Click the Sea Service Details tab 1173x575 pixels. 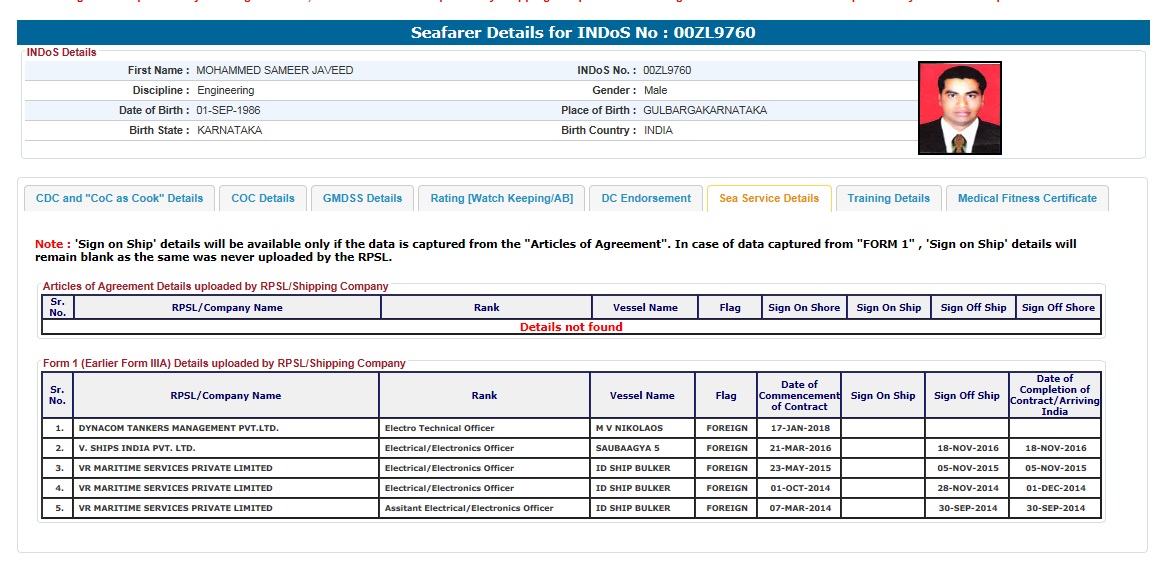(x=768, y=198)
